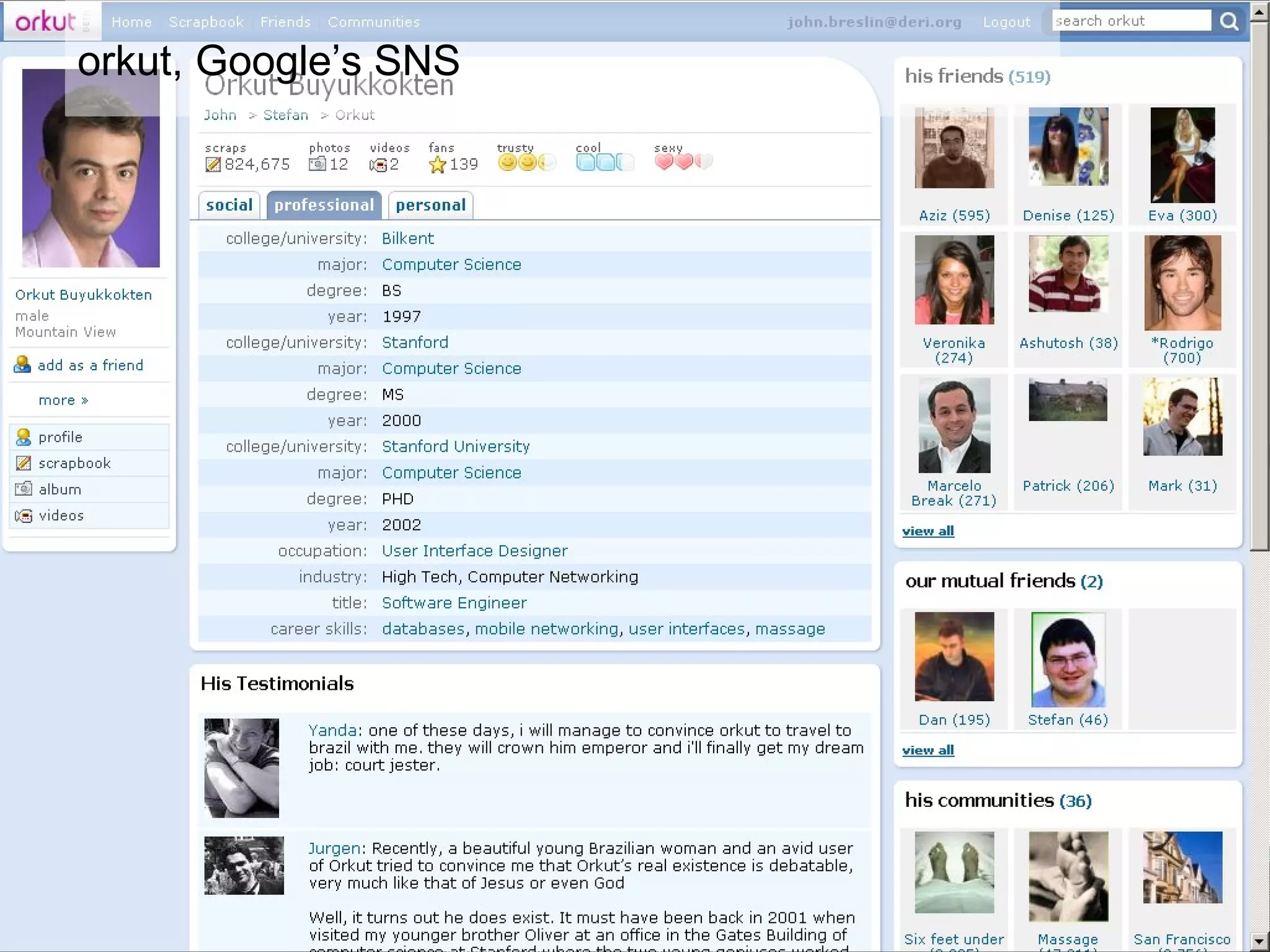Image resolution: width=1270 pixels, height=952 pixels.
Task: Click the profile person icon in sidebar
Action: 24,437
